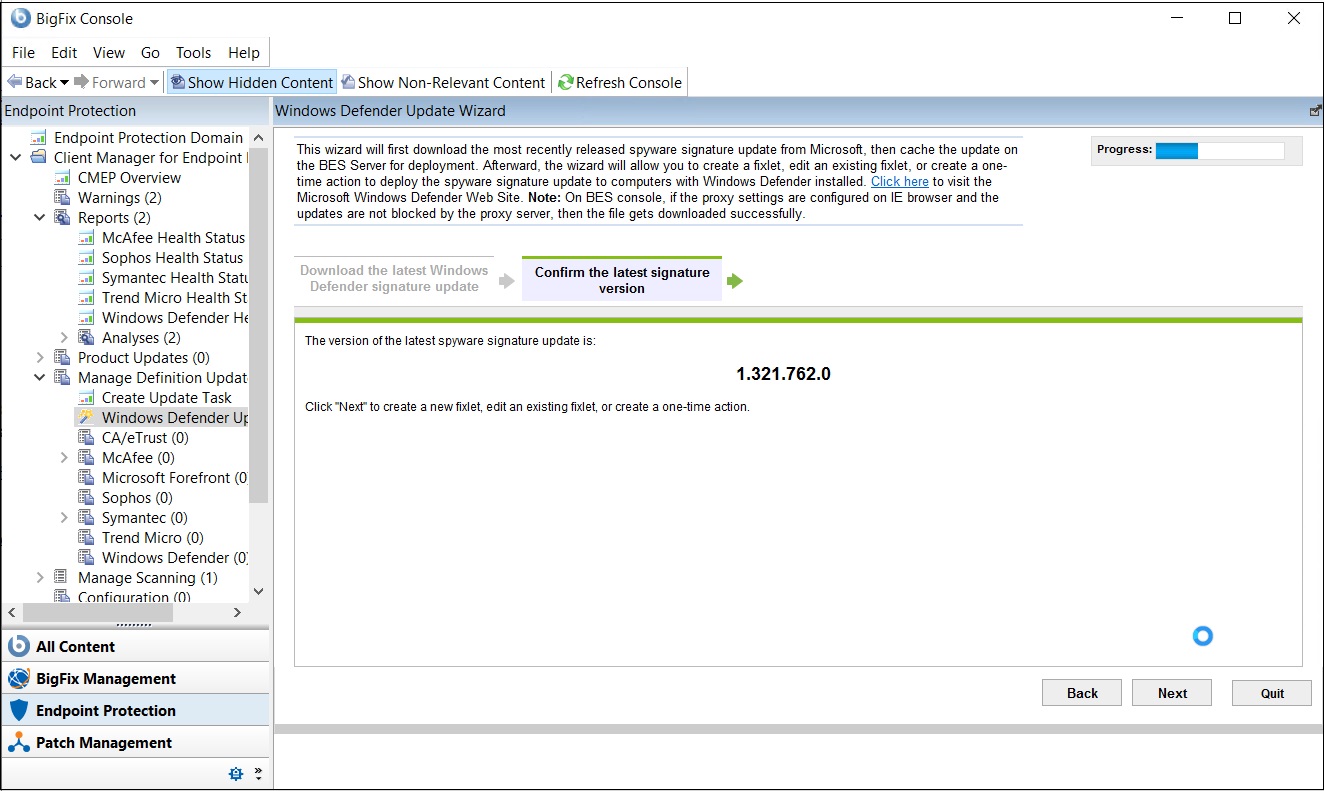Switch to Patch Management domain
Screen dimensions: 1325x791
[135, 742]
